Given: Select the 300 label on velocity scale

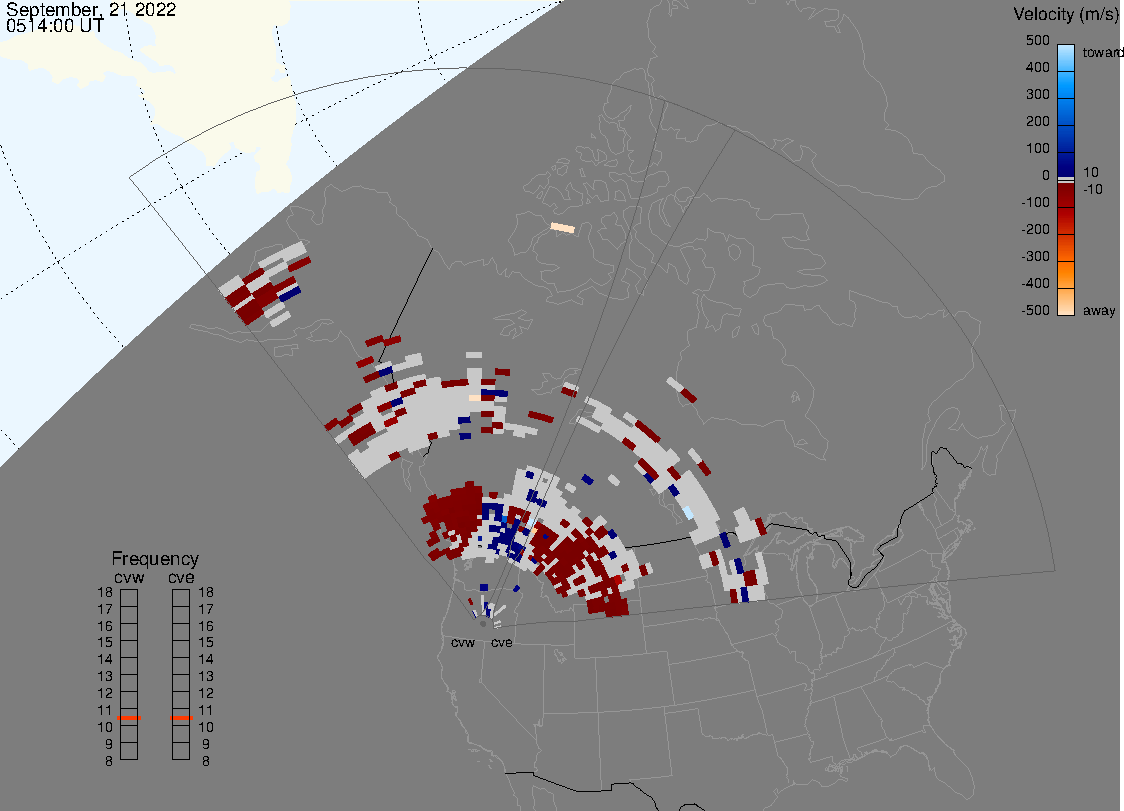Looking at the screenshot, I should [1037, 95].
